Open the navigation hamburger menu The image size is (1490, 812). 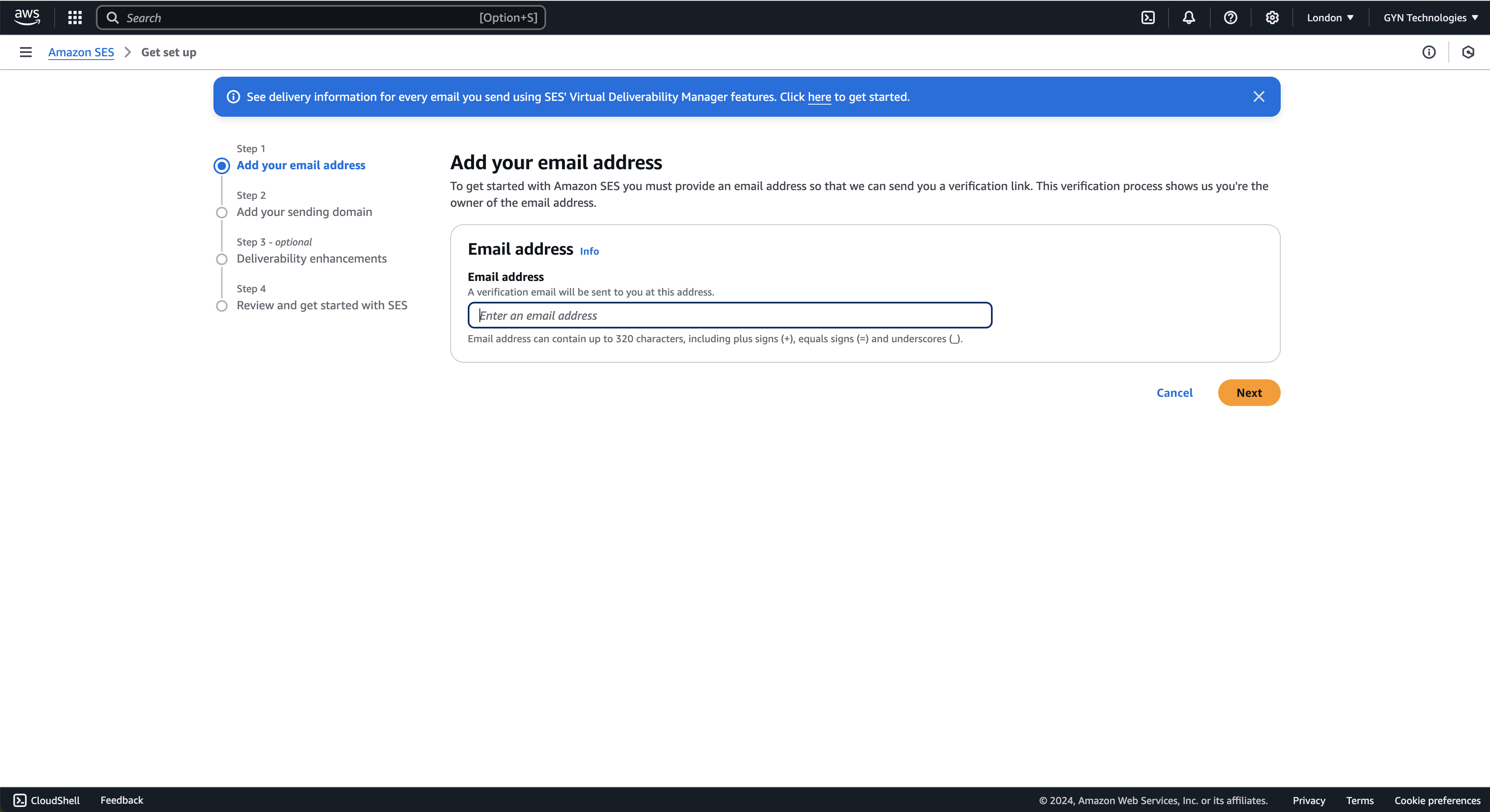point(25,52)
